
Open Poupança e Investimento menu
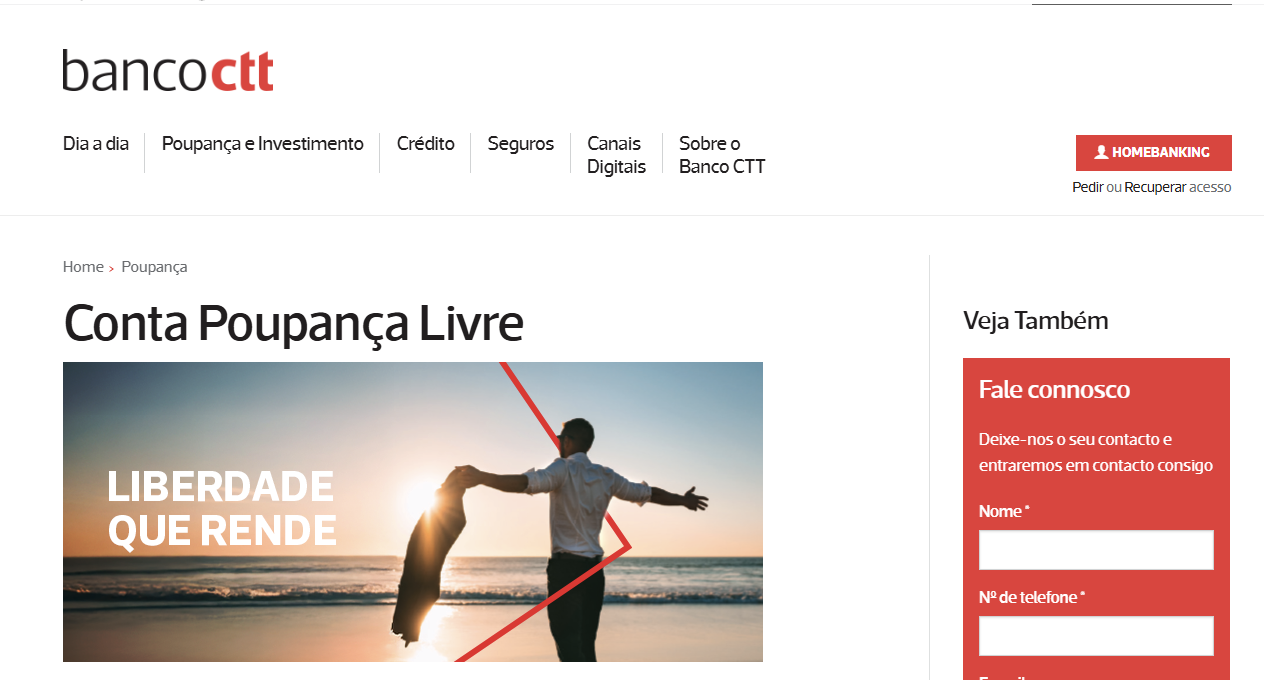coord(263,143)
